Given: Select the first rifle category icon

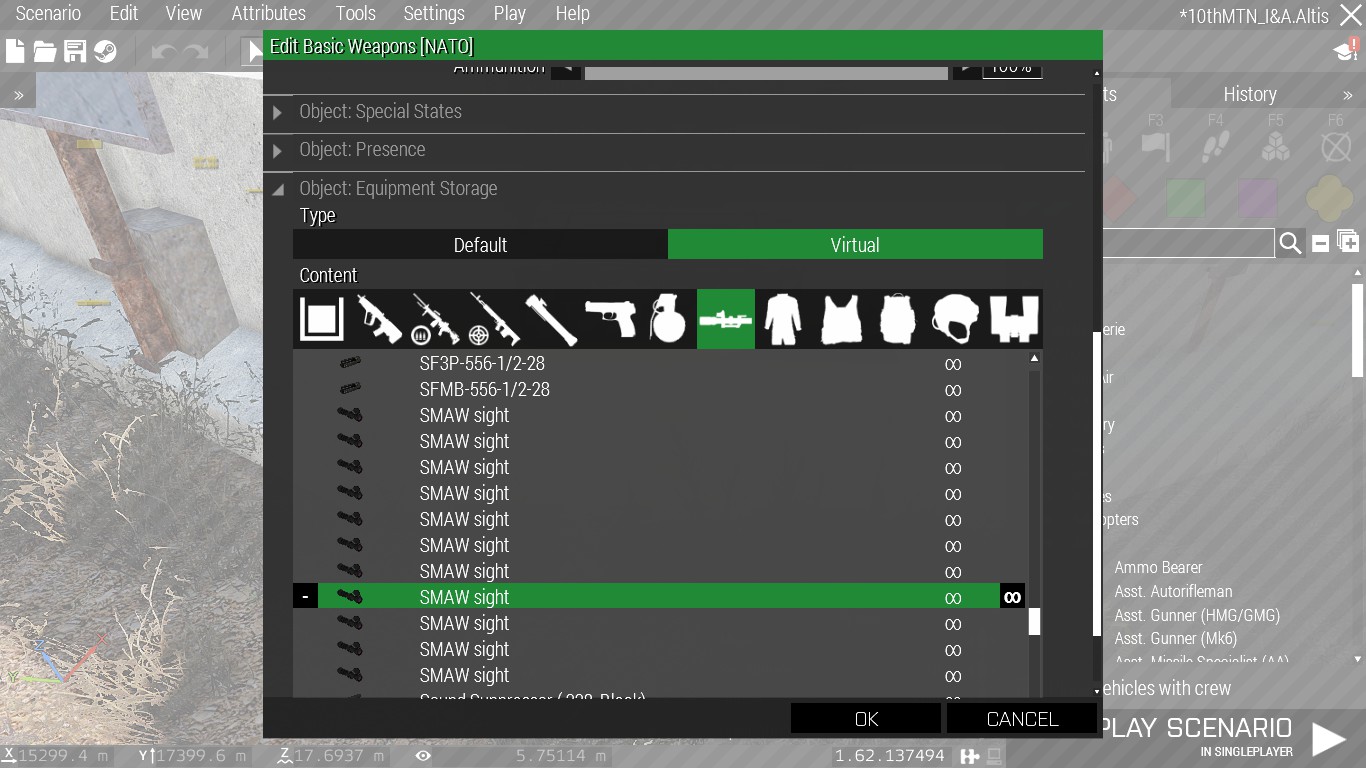Looking at the screenshot, I should pos(379,319).
